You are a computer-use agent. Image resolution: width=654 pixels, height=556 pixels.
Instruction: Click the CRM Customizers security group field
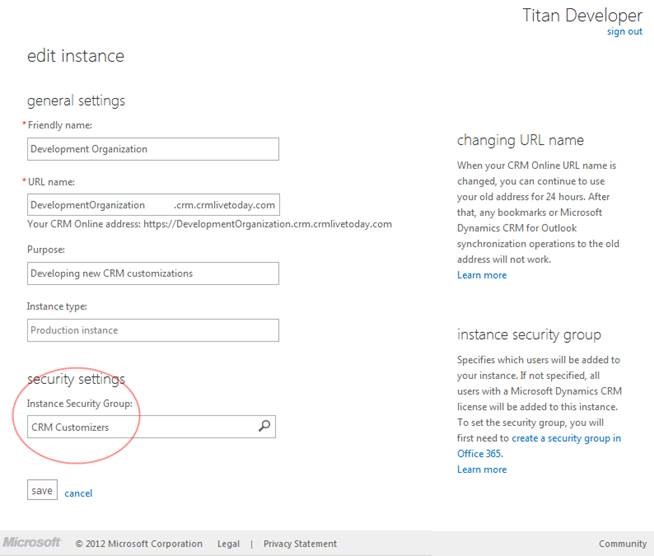point(140,427)
